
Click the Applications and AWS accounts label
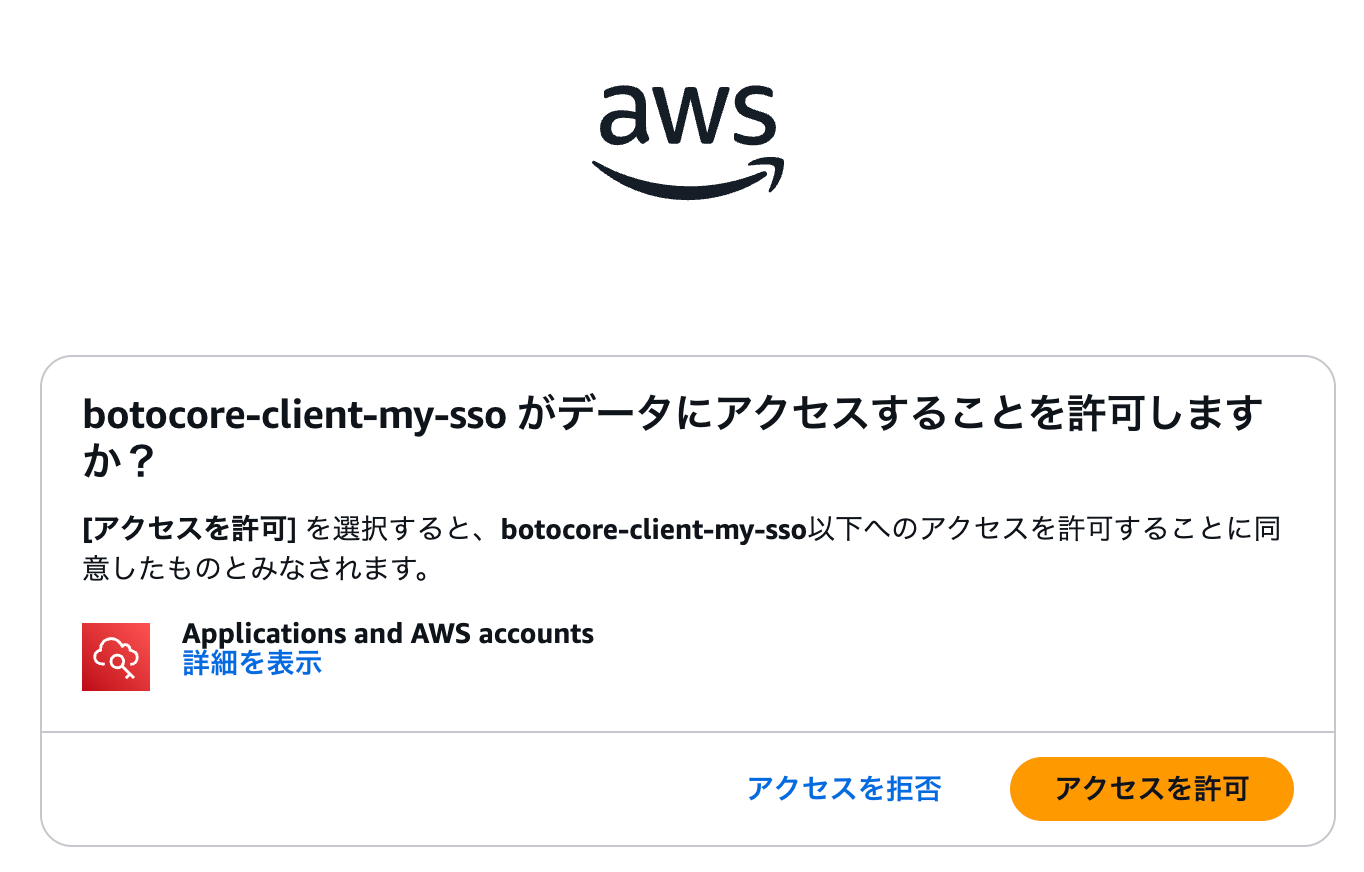tap(388, 633)
